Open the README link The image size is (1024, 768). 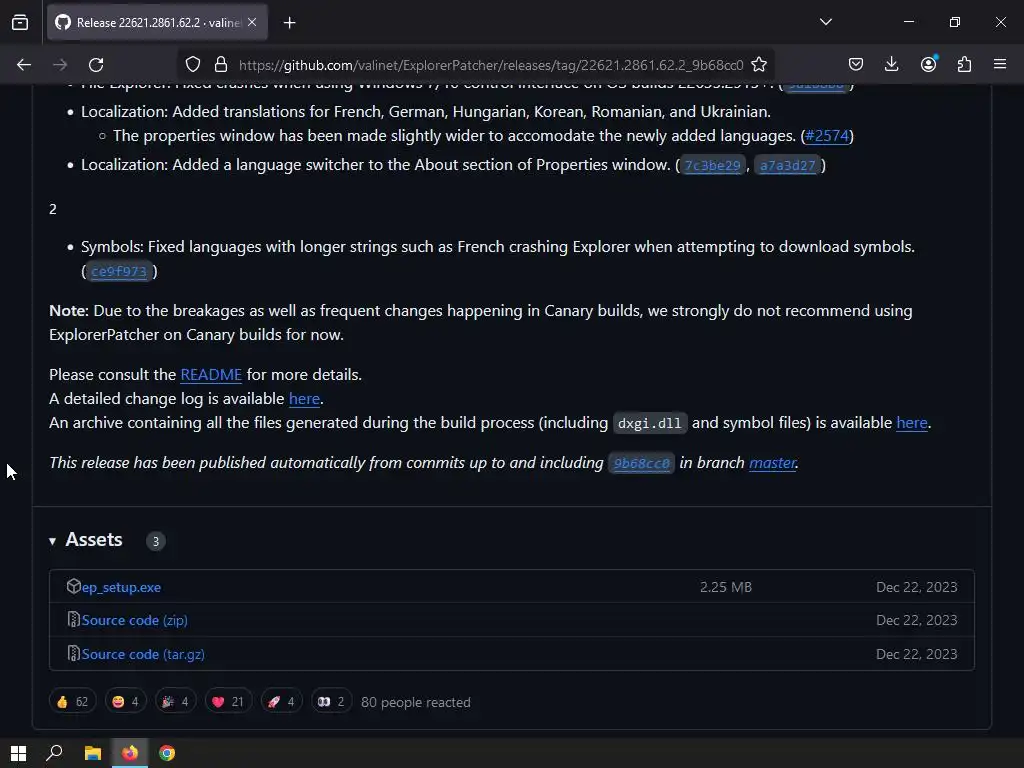coord(211,375)
